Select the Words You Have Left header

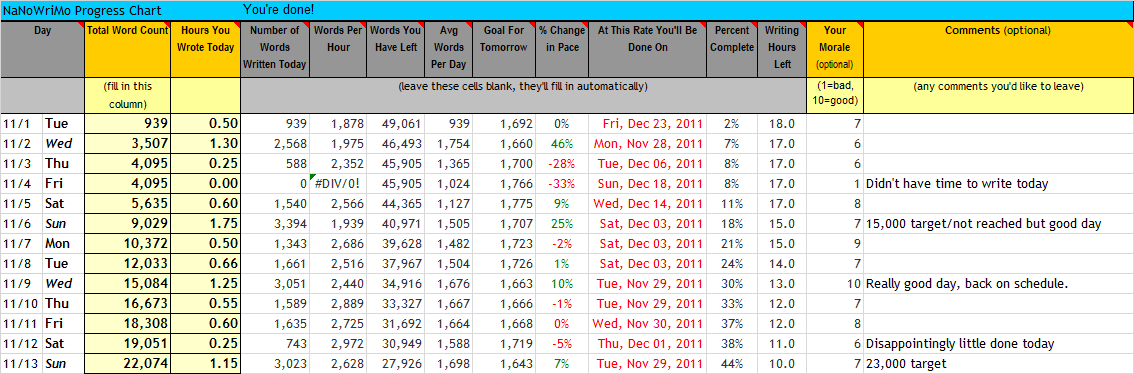point(396,49)
